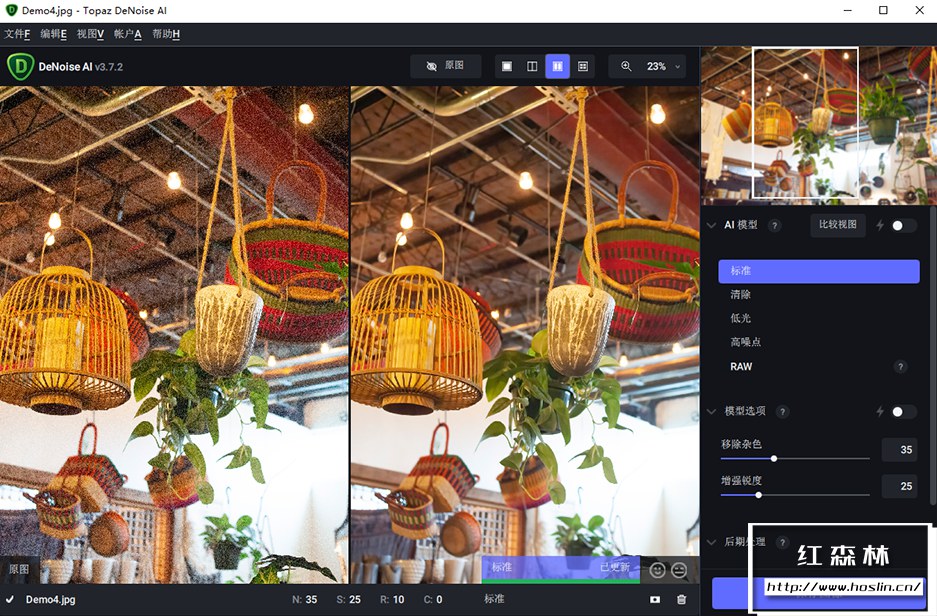Click the 比较视图 button
Screen dimensions: 937x616
click(x=837, y=225)
